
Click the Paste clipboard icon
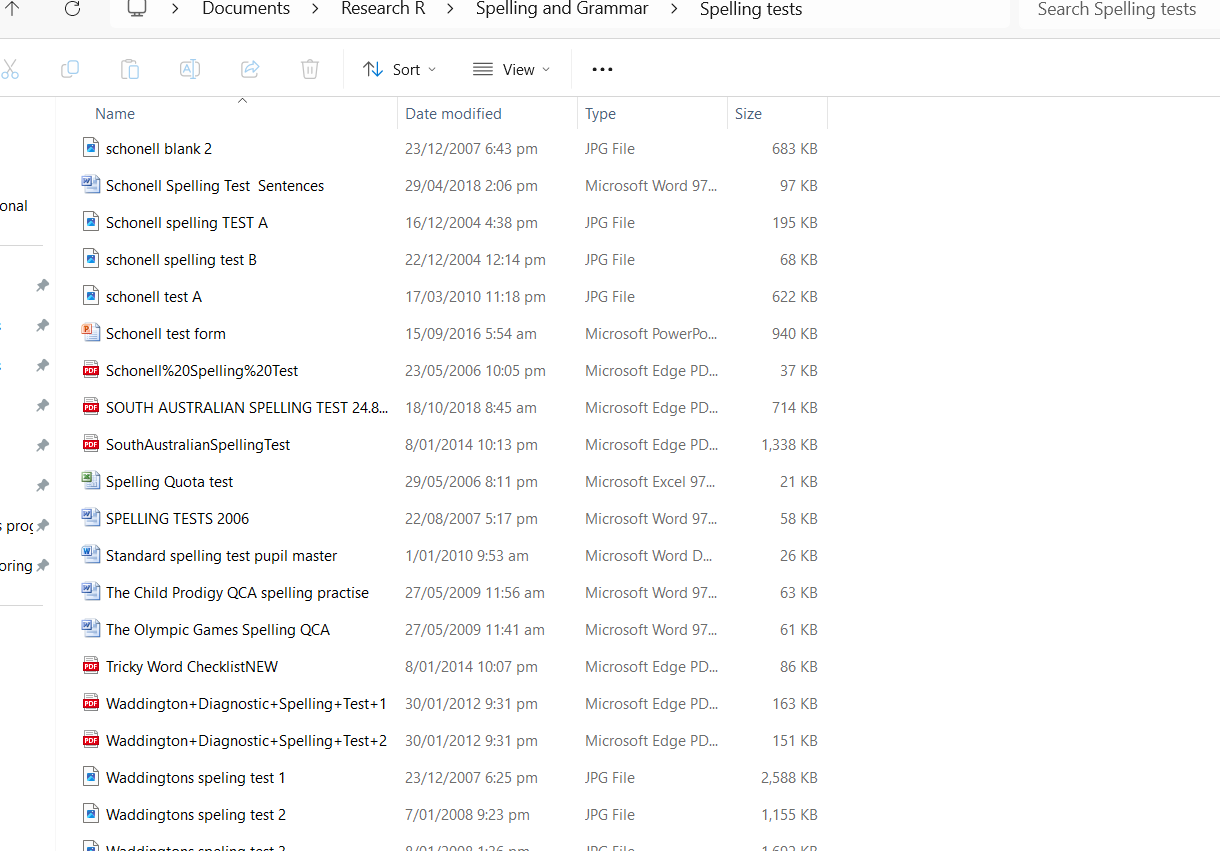click(x=130, y=69)
